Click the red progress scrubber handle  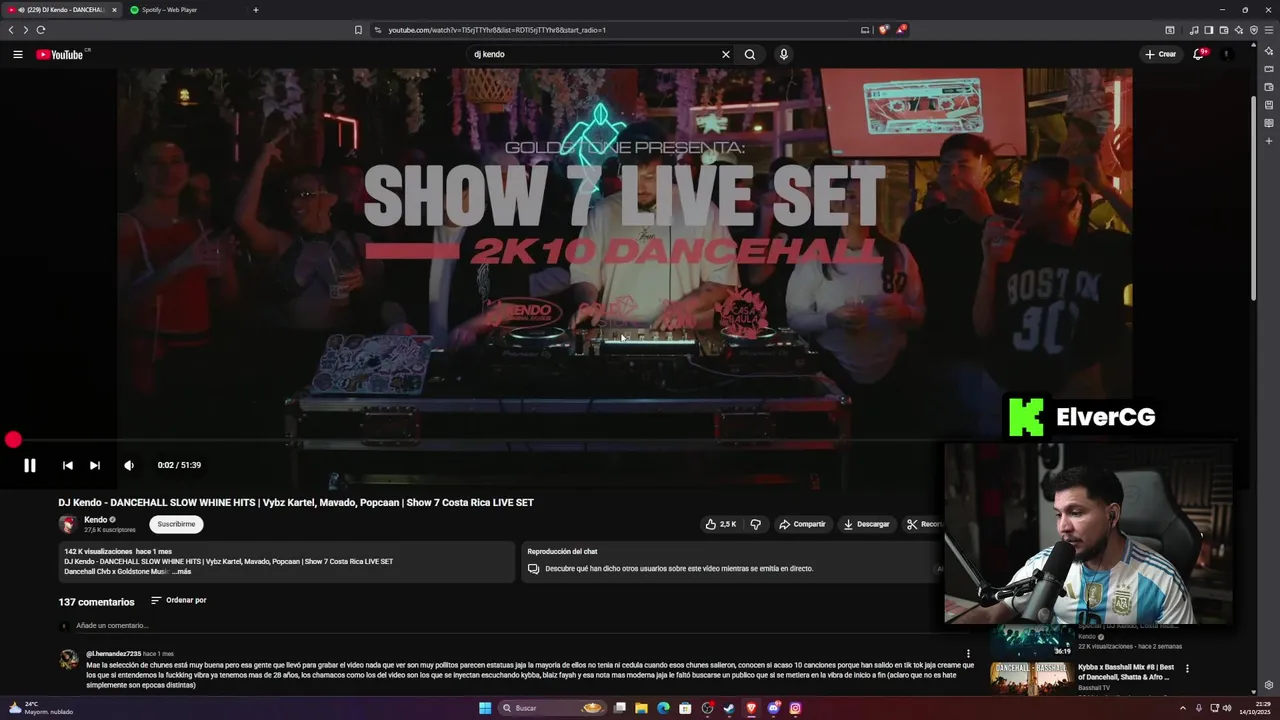(13, 440)
